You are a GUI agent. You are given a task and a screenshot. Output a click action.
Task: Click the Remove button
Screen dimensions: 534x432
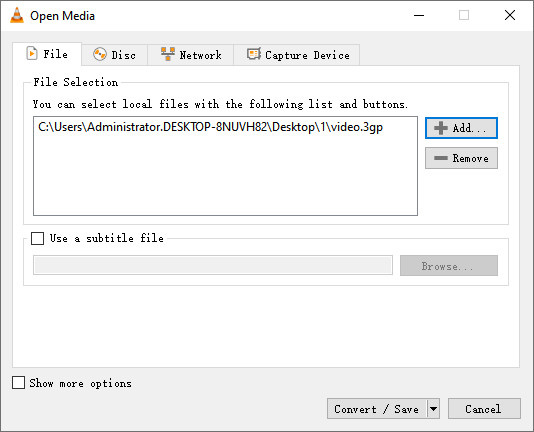461,158
